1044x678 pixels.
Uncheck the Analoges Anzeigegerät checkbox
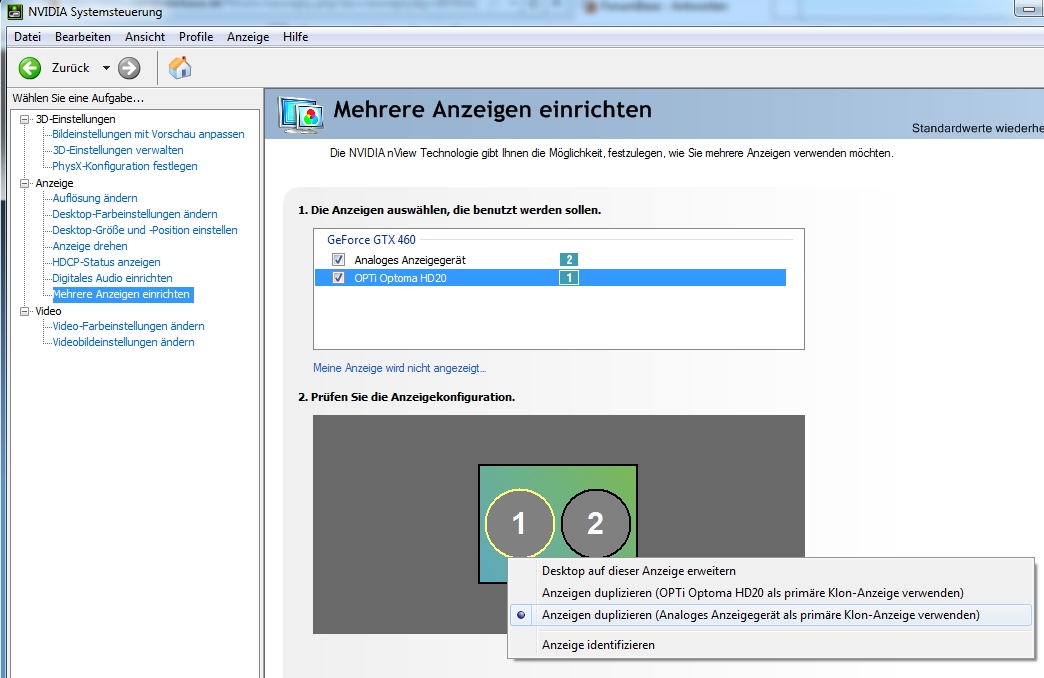point(338,260)
